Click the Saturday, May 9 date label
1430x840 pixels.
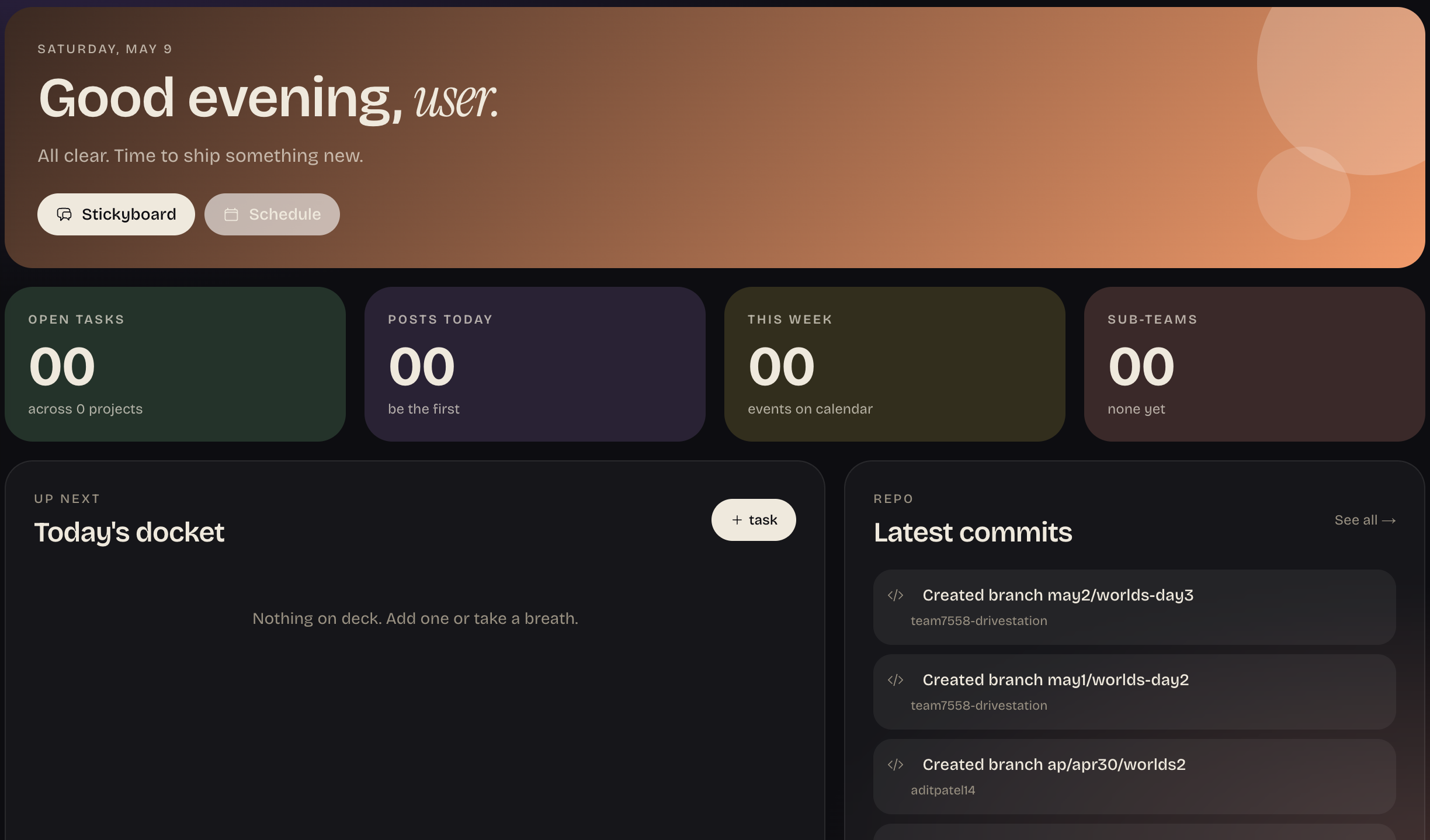(x=105, y=49)
